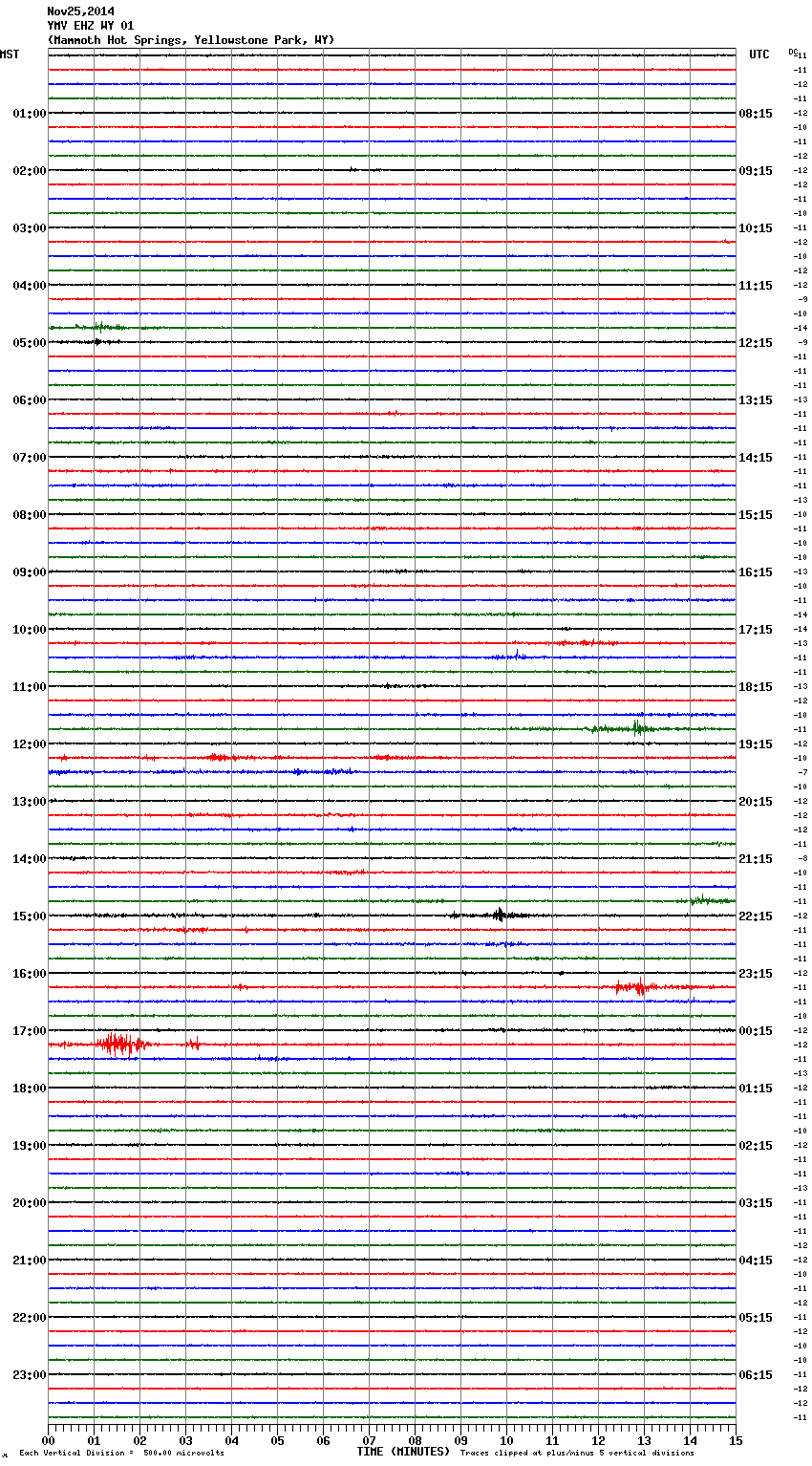Screen dimensions: 812x1466
Task: Click the MST timezone header
Action: [x=10, y=54]
